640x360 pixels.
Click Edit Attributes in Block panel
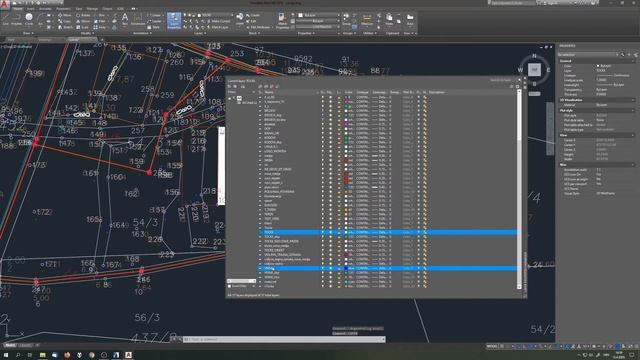(258, 27)
